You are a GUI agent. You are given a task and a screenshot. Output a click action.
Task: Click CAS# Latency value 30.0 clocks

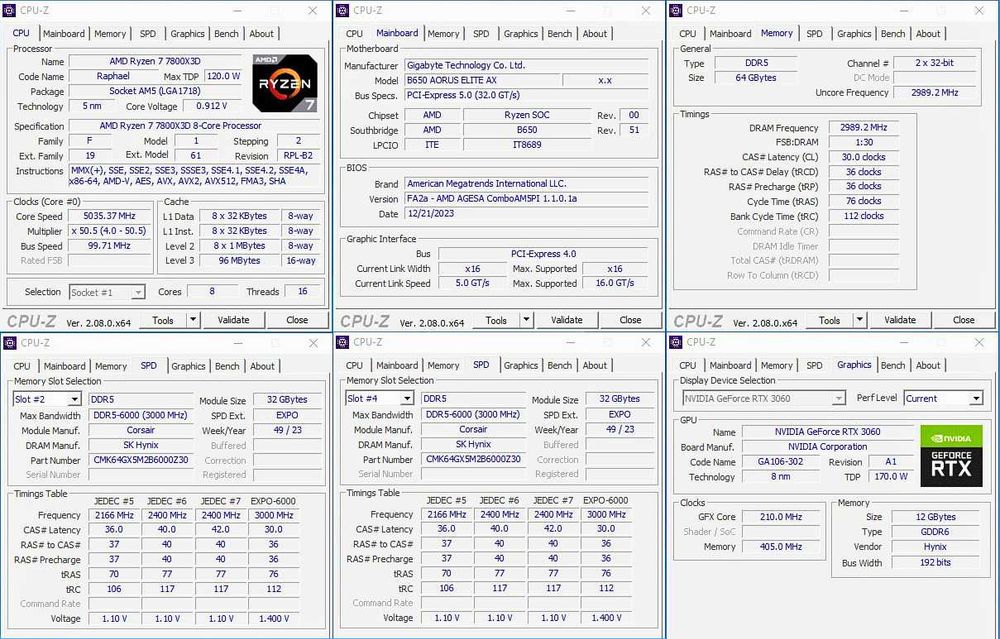coord(864,157)
